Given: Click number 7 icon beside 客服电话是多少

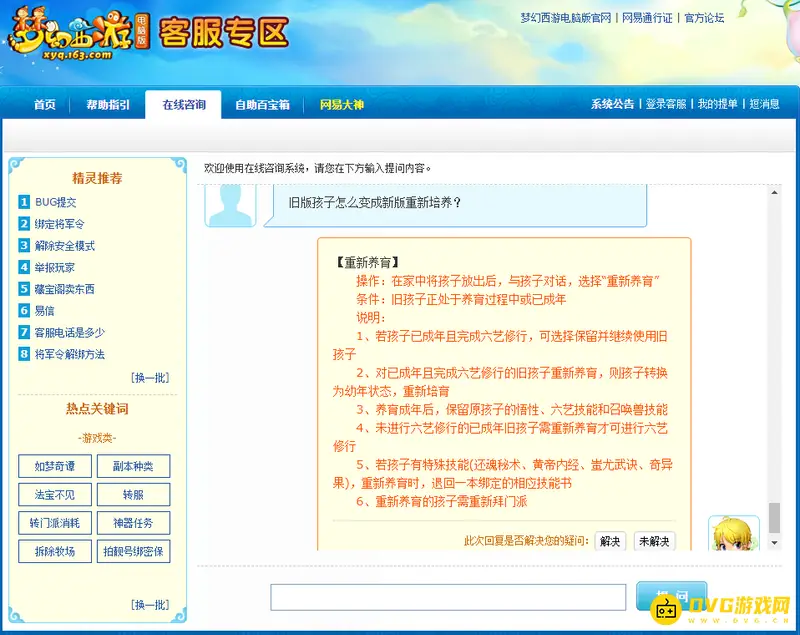Looking at the screenshot, I should [24, 333].
